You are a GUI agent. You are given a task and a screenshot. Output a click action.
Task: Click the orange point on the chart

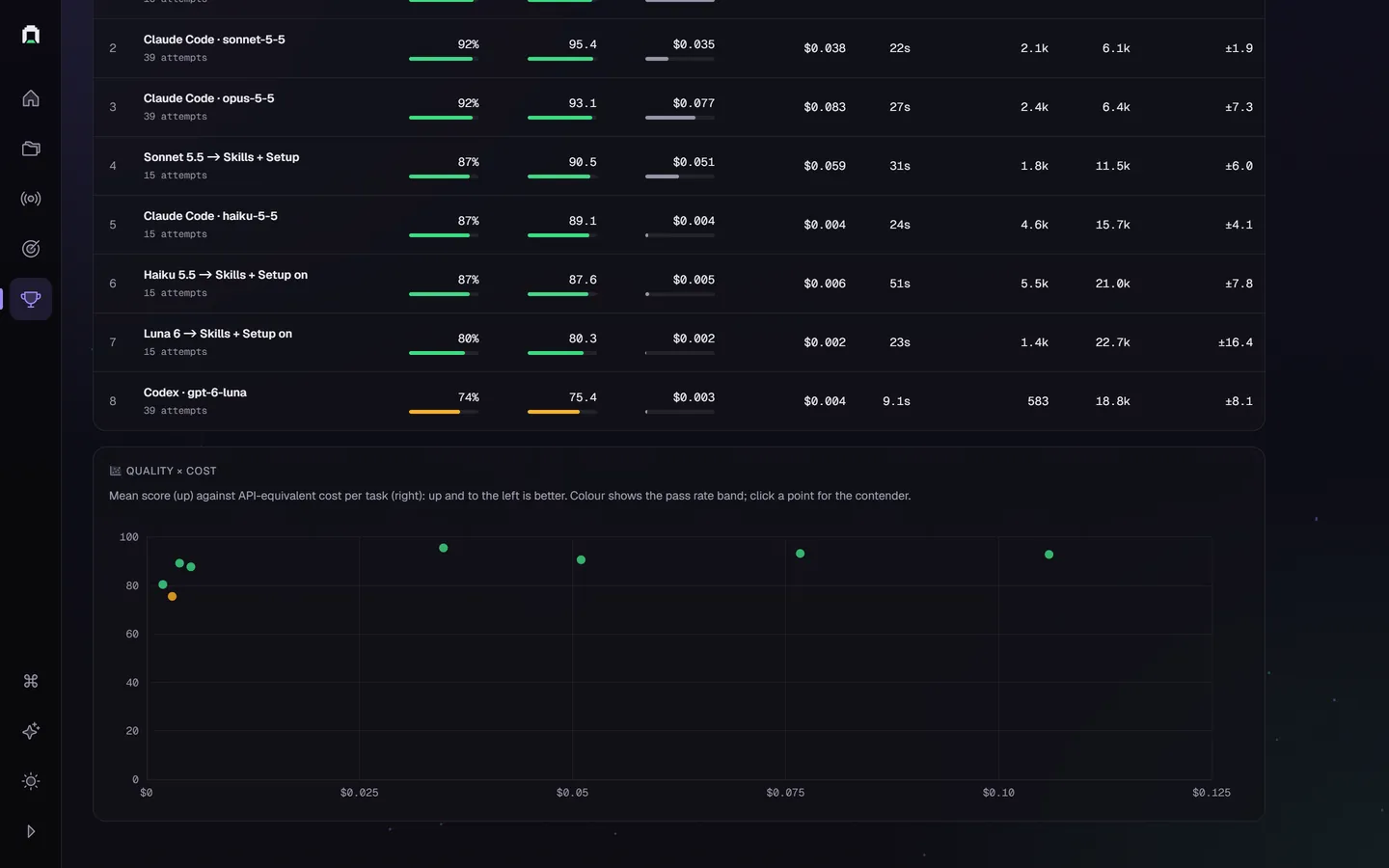[x=173, y=597]
